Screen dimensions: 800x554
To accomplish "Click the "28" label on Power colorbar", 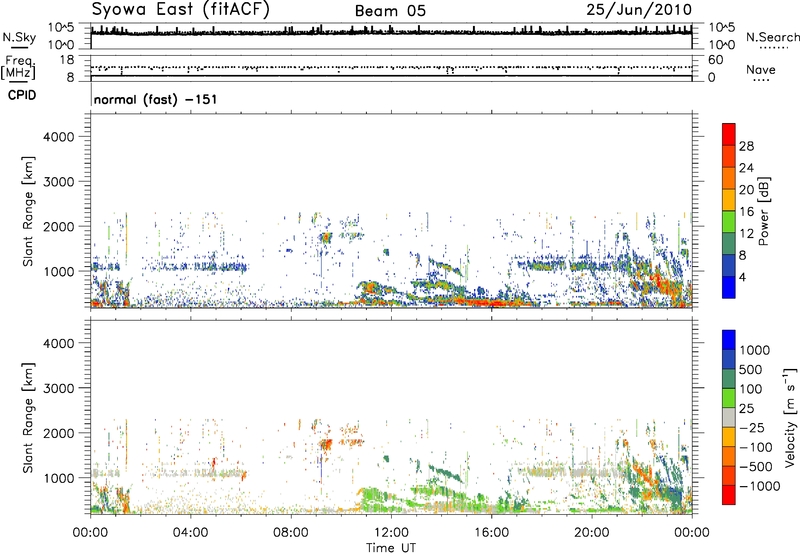I will pos(746,146).
